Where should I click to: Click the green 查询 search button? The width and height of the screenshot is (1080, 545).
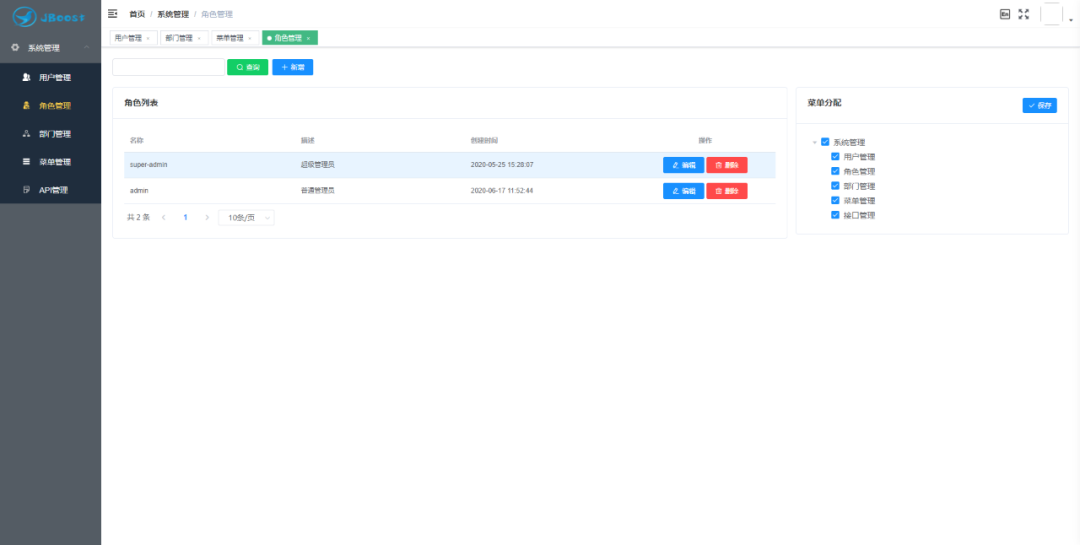[247, 67]
